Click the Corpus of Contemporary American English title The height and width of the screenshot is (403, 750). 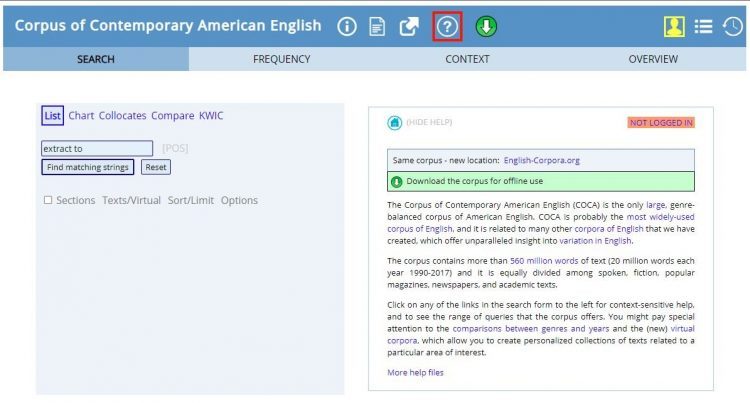pos(168,25)
